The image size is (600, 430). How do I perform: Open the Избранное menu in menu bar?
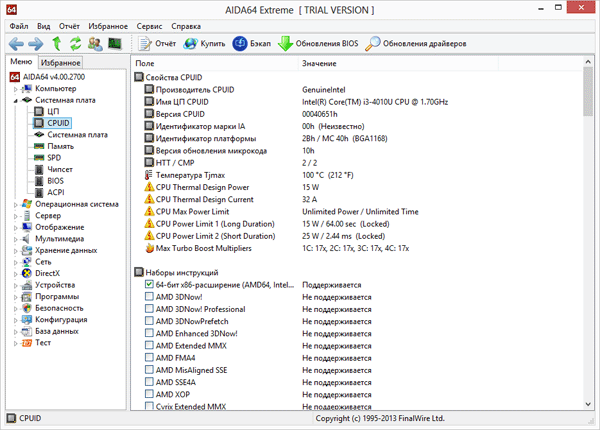[x=108, y=26]
